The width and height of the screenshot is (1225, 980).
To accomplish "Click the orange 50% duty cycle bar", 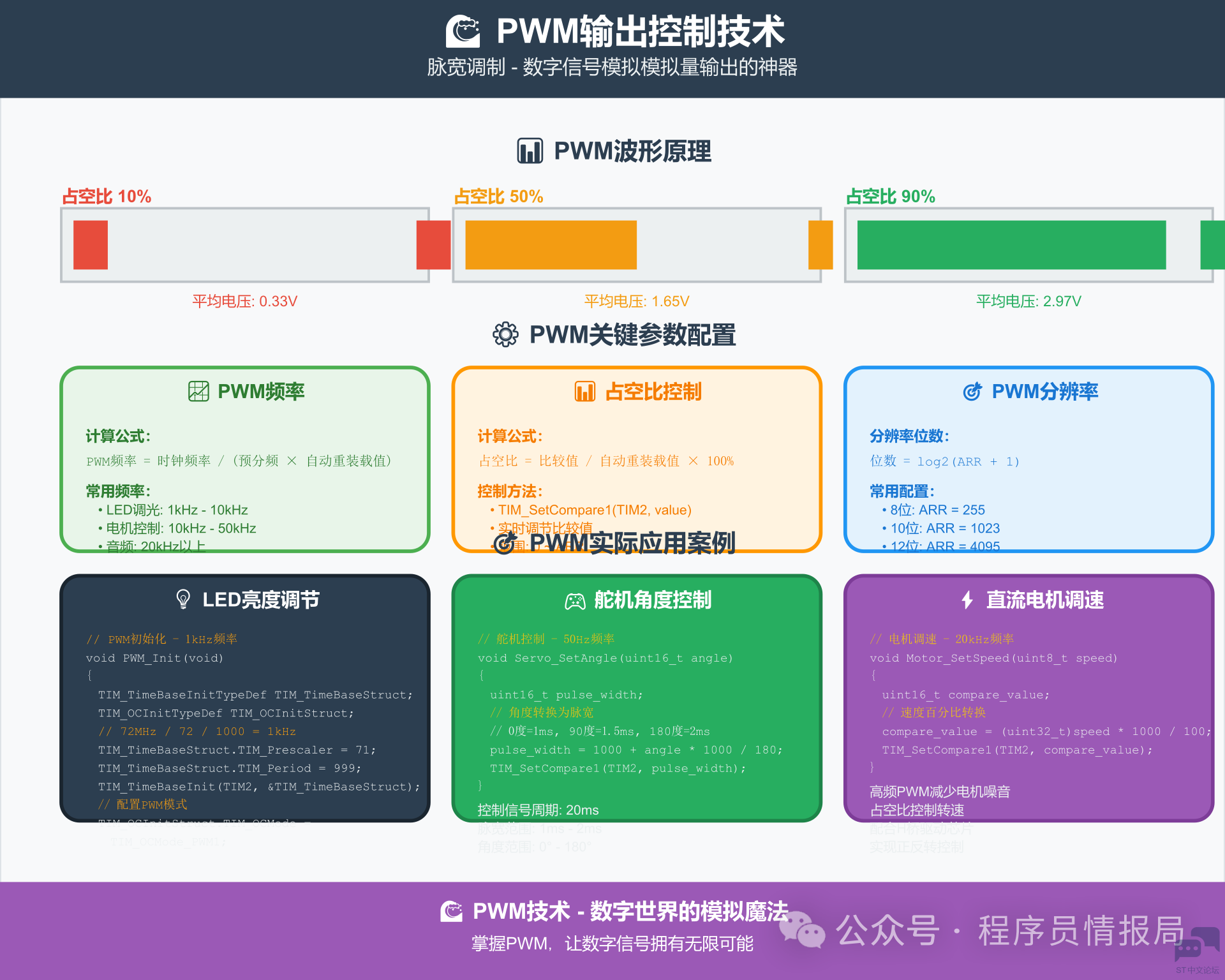I will 551,245.
